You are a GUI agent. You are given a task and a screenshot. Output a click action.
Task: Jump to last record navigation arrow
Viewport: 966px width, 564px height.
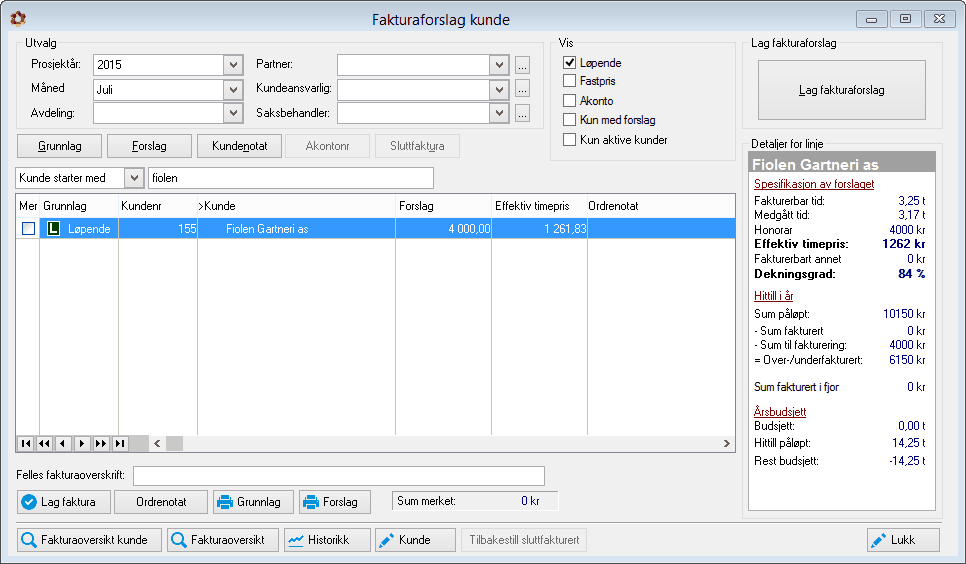[120, 443]
